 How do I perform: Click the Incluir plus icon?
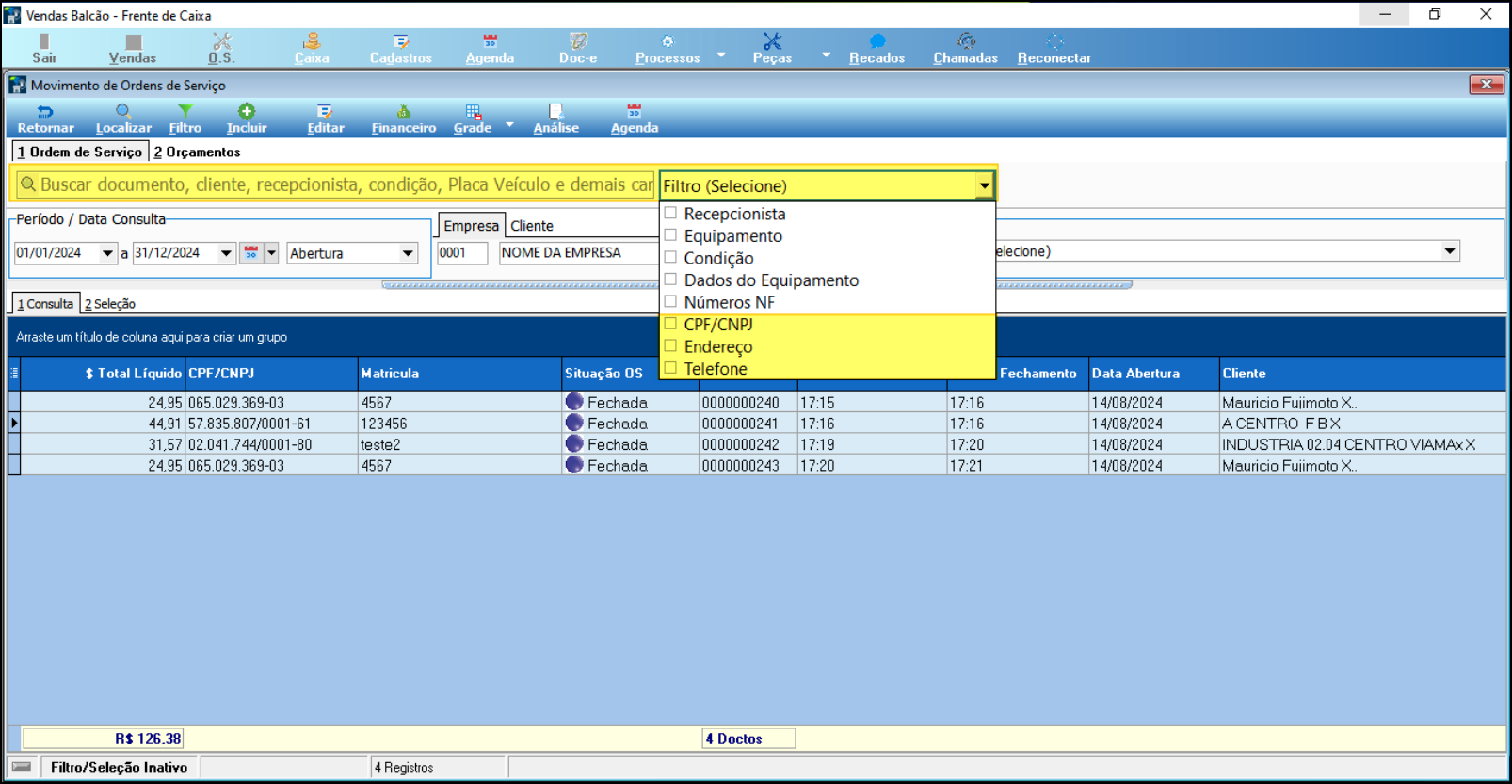[247, 112]
